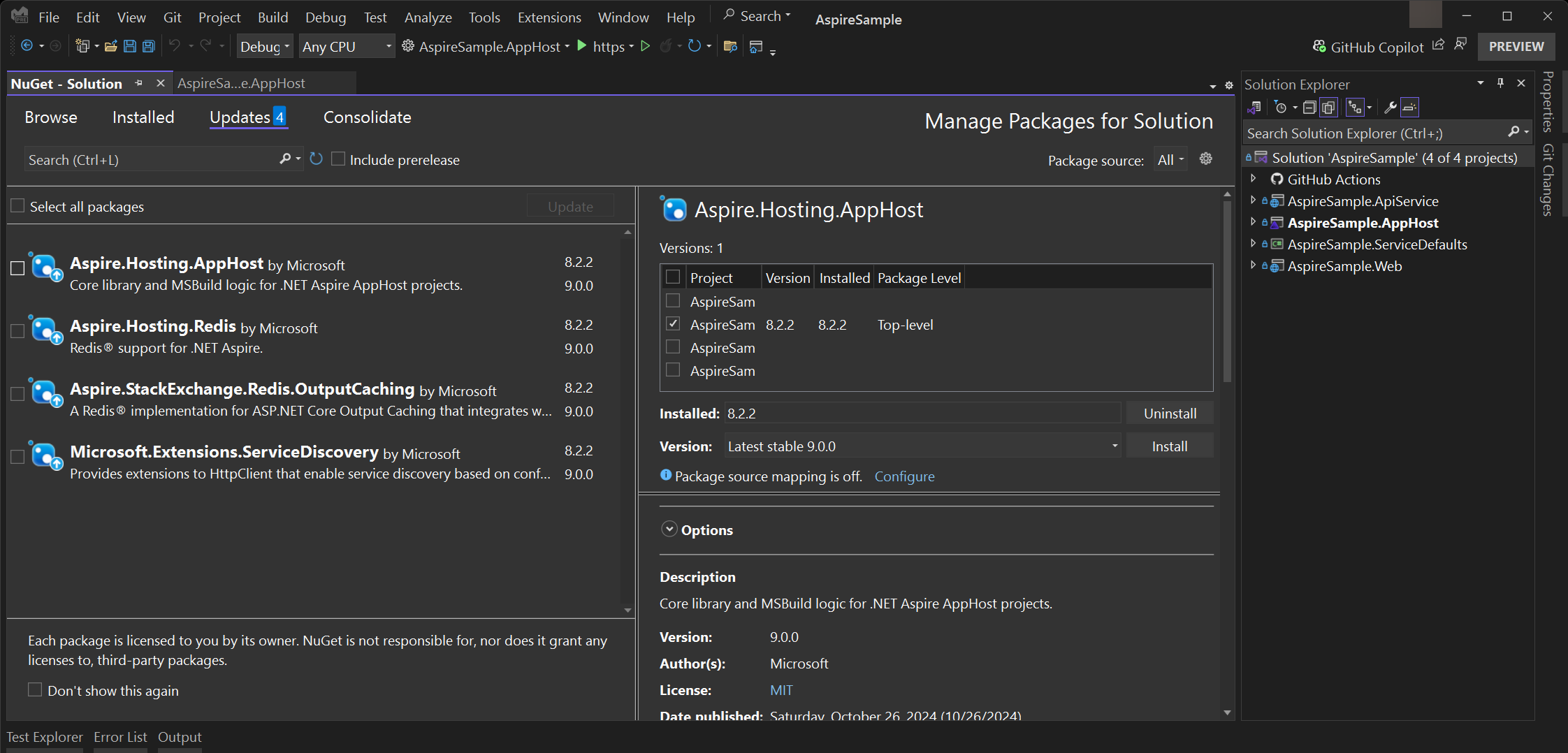The image size is (1568, 753).
Task: Open the Extensions menu
Action: tap(549, 17)
